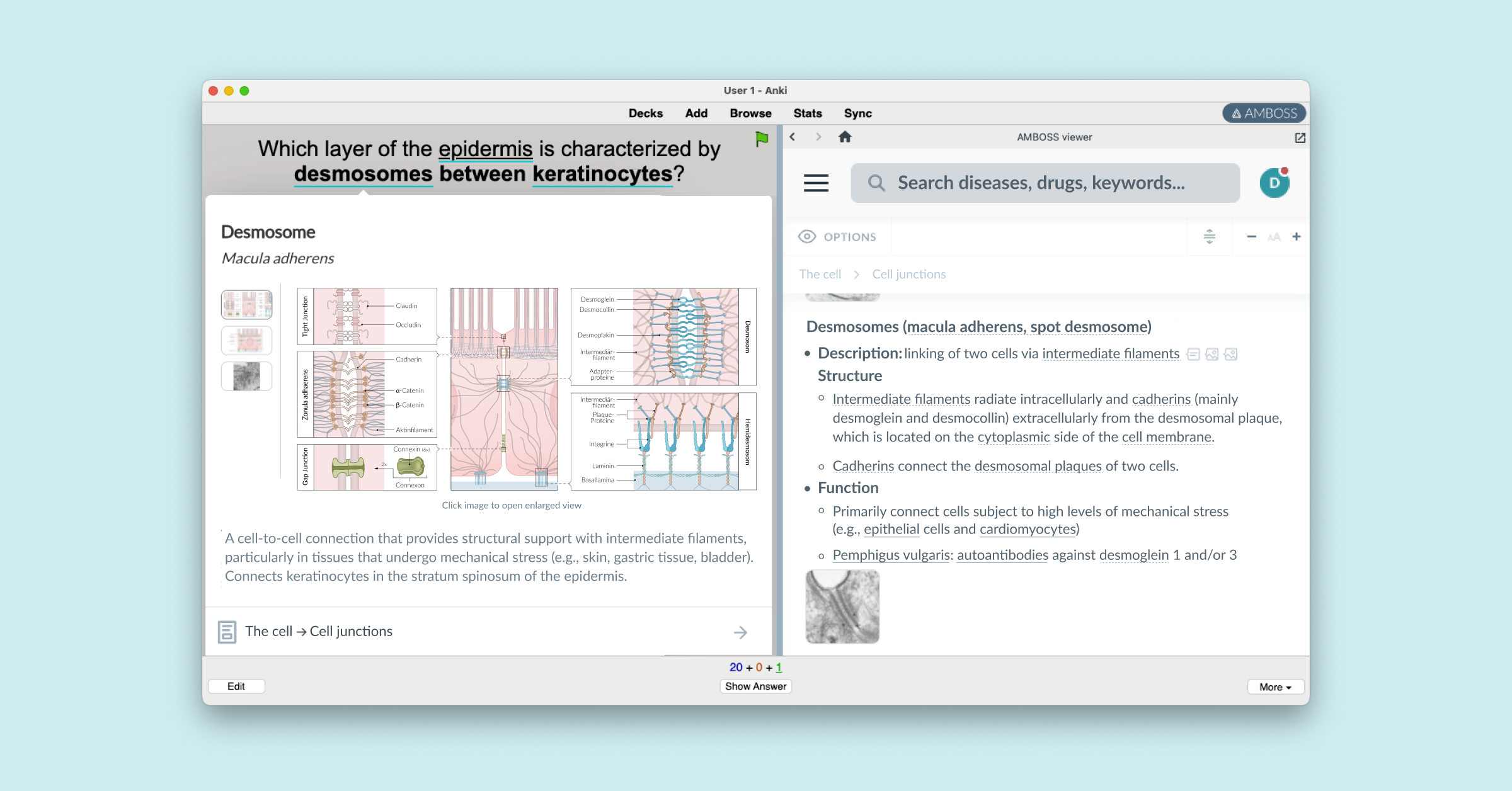Open the Browse menu item
The width and height of the screenshot is (1512, 791).
point(750,113)
